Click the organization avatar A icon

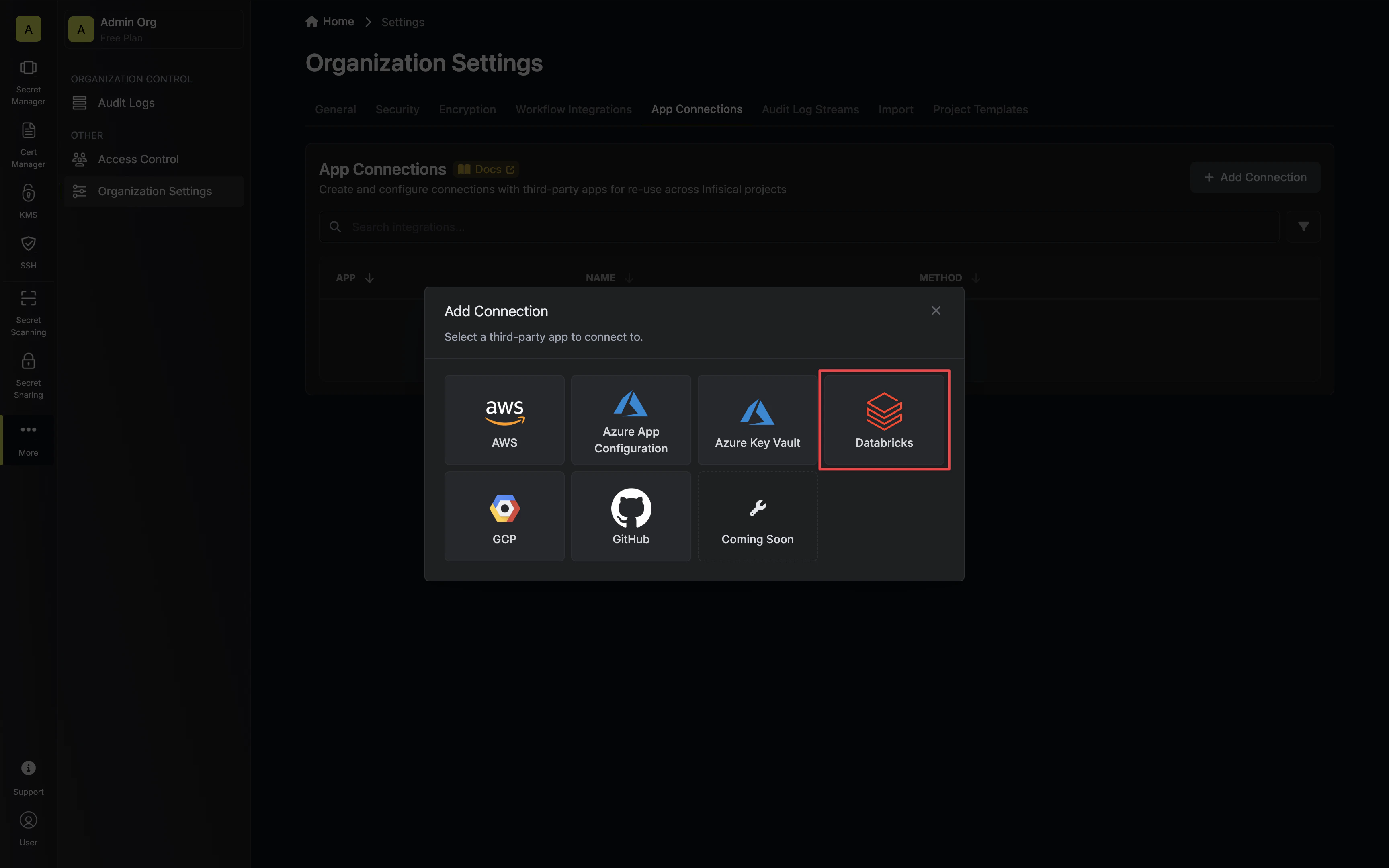(28, 29)
